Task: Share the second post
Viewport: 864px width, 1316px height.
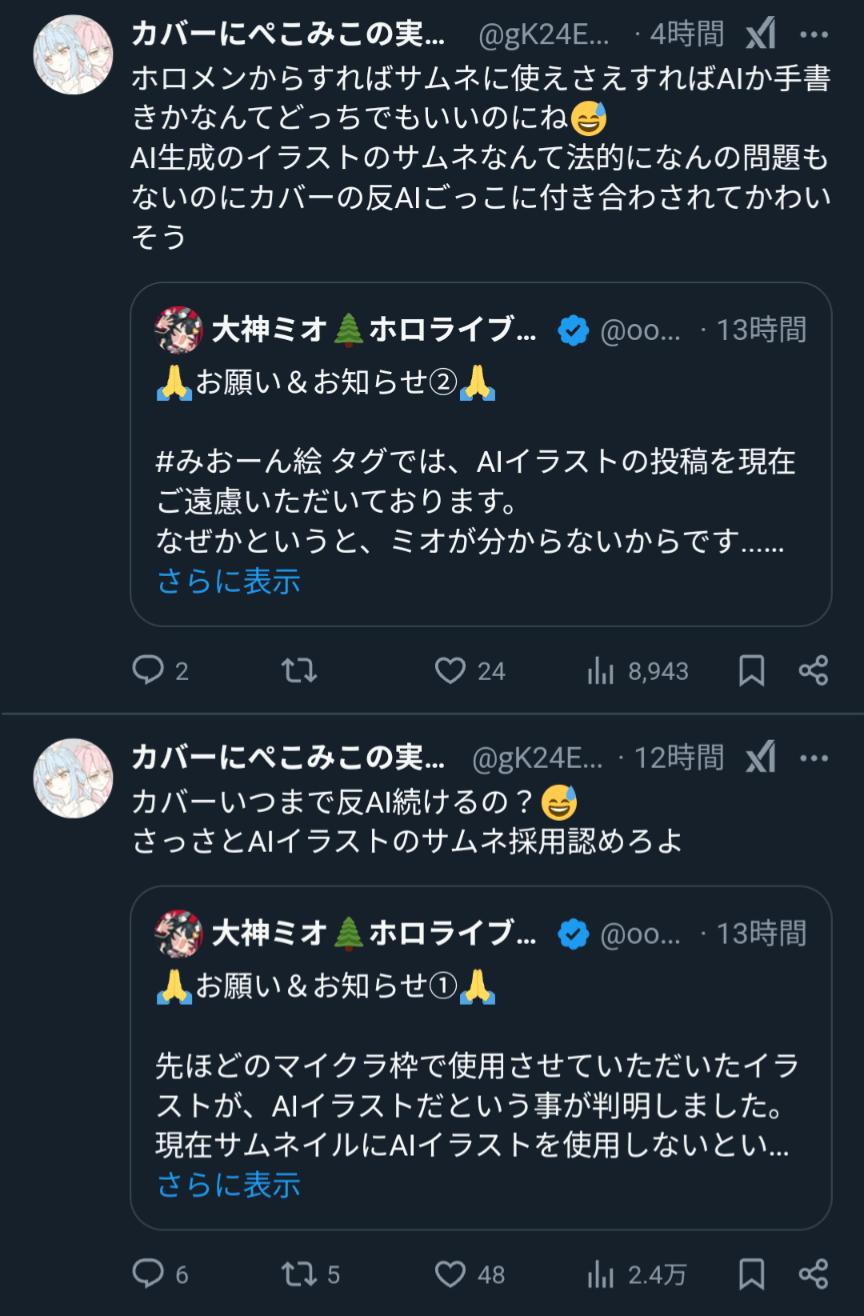Action: point(814,1274)
